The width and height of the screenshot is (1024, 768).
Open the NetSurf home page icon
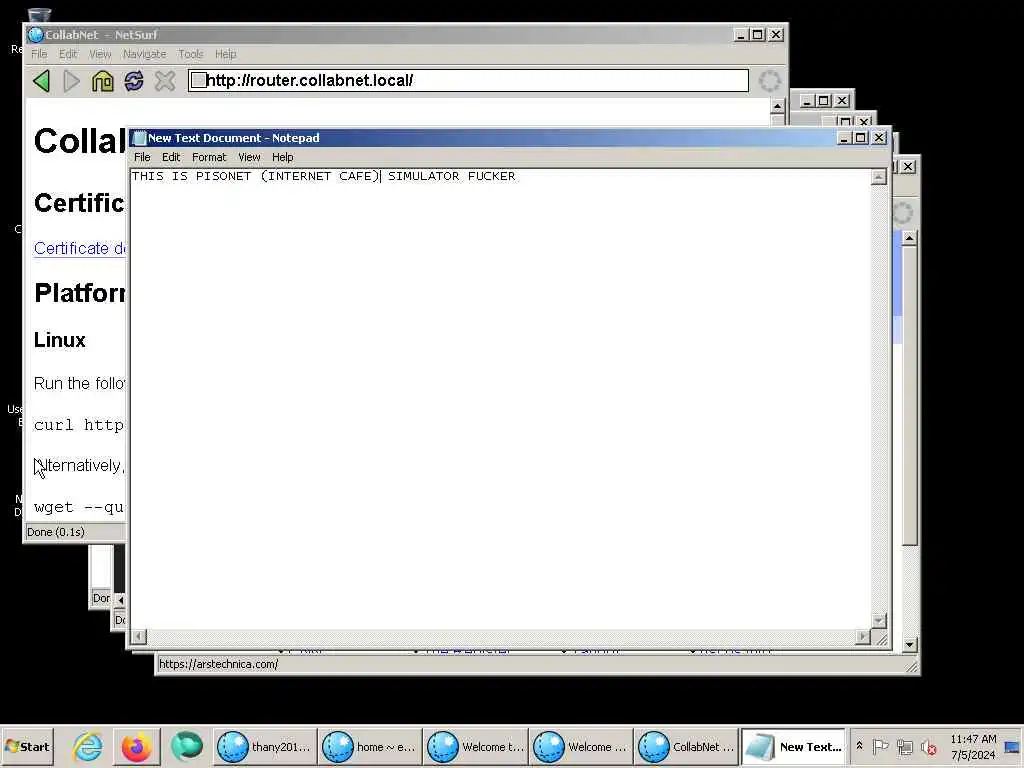click(103, 81)
